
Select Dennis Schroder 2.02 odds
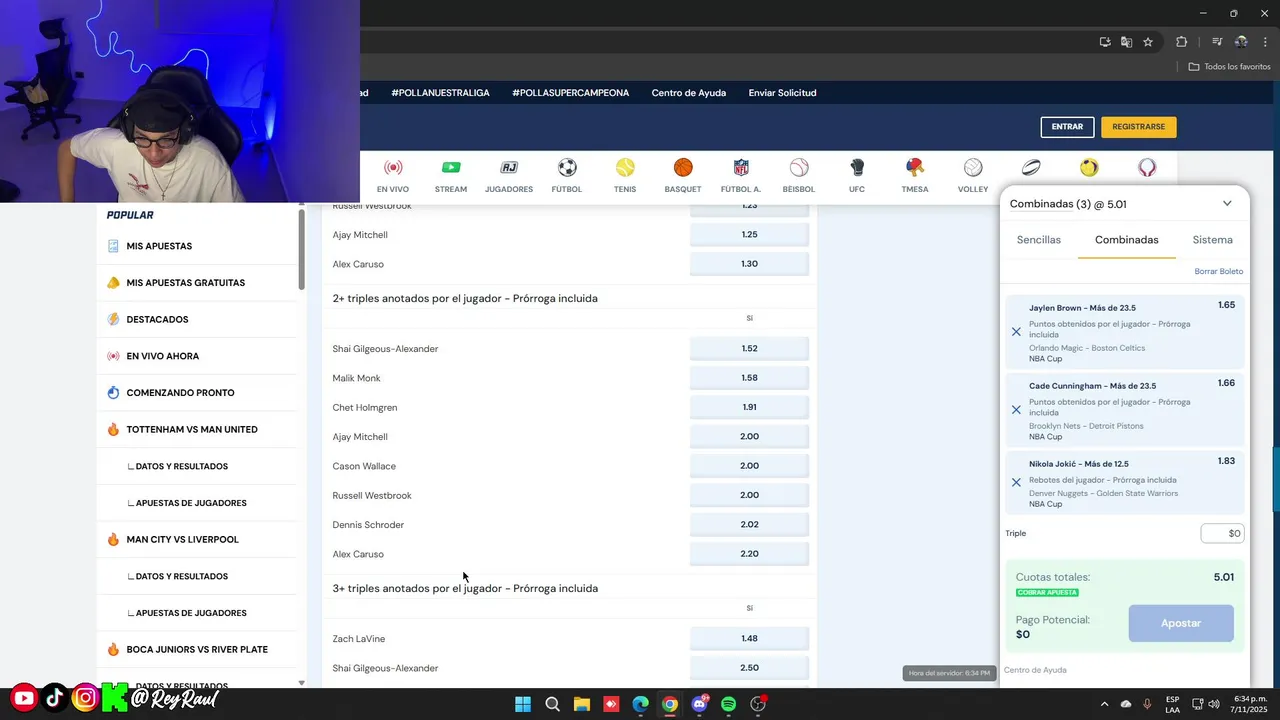coord(749,525)
